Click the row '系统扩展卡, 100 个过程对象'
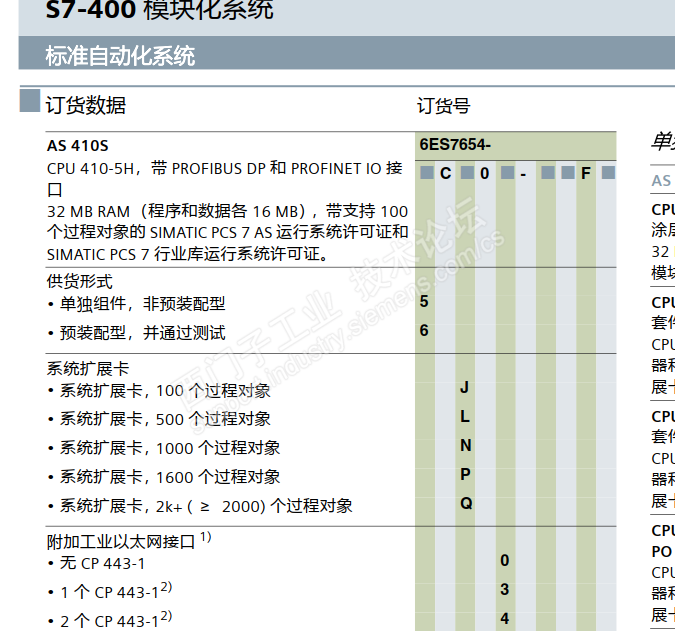This screenshot has width=675, height=631. [159, 391]
